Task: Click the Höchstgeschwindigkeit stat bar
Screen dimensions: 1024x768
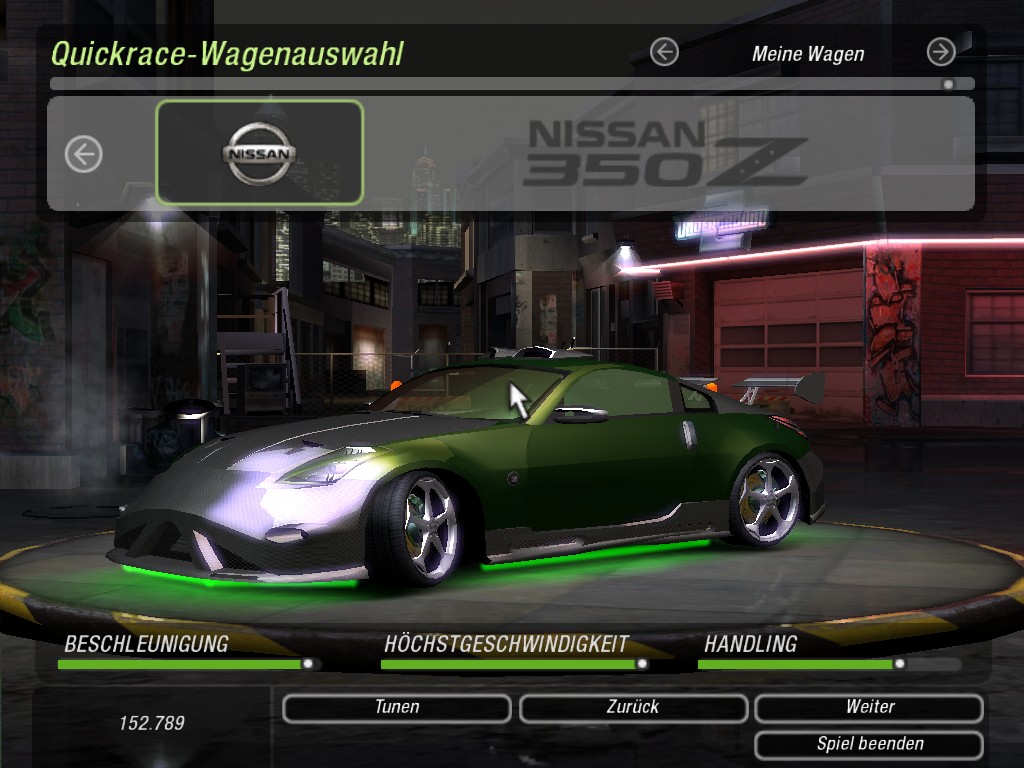Action: click(x=515, y=664)
